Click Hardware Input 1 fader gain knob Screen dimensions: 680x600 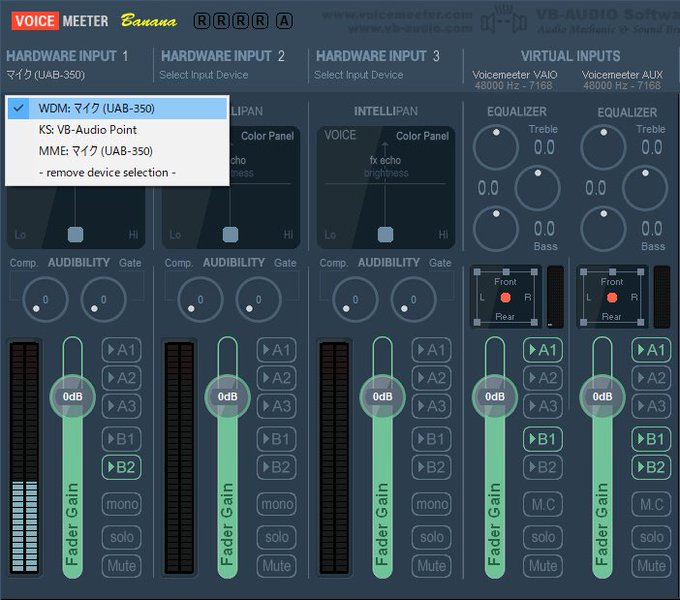[x=72, y=397]
